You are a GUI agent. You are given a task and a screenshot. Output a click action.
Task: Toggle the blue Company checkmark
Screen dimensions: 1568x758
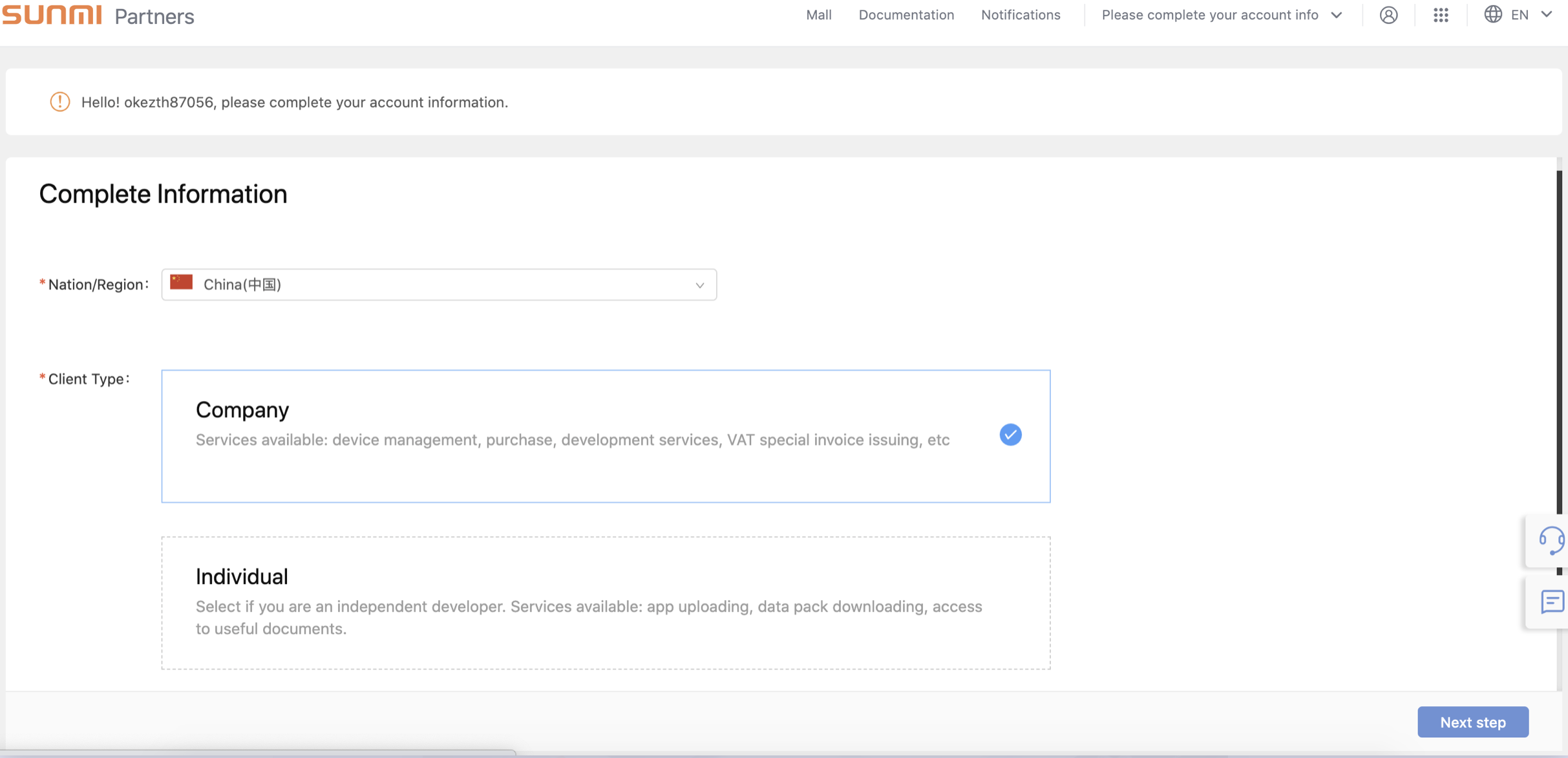(1010, 435)
